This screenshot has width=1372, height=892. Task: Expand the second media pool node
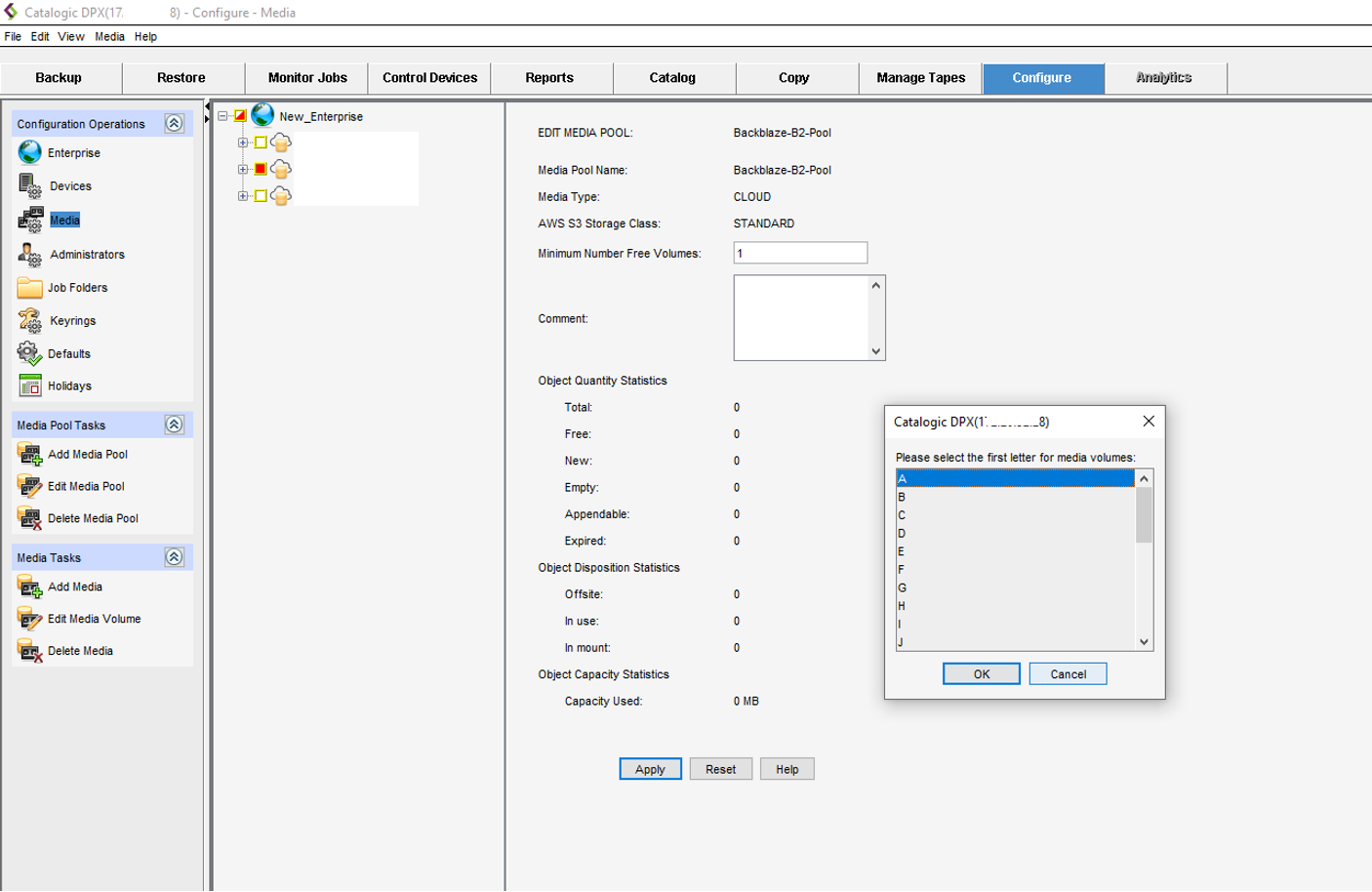tap(243, 169)
